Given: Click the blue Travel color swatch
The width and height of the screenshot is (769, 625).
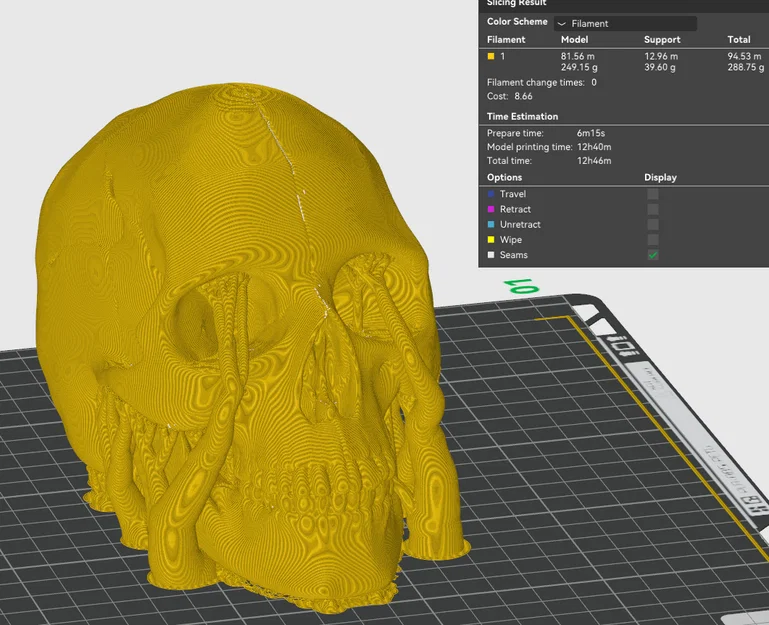Looking at the screenshot, I should tap(491, 194).
